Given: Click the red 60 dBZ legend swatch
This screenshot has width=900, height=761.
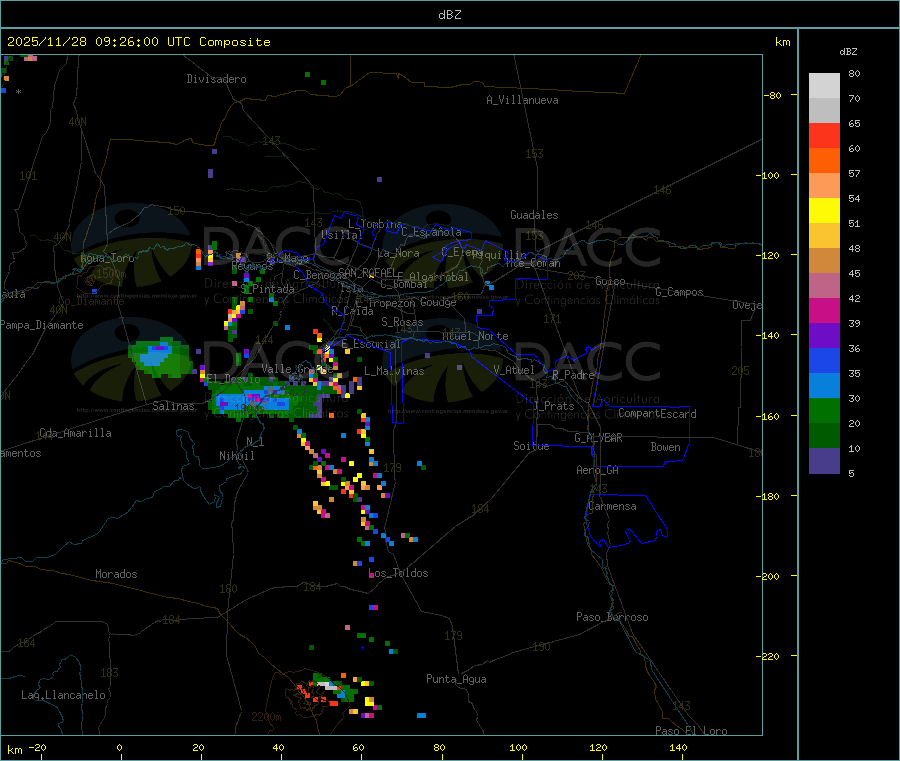Looking at the screenshot, I should 824,136.
